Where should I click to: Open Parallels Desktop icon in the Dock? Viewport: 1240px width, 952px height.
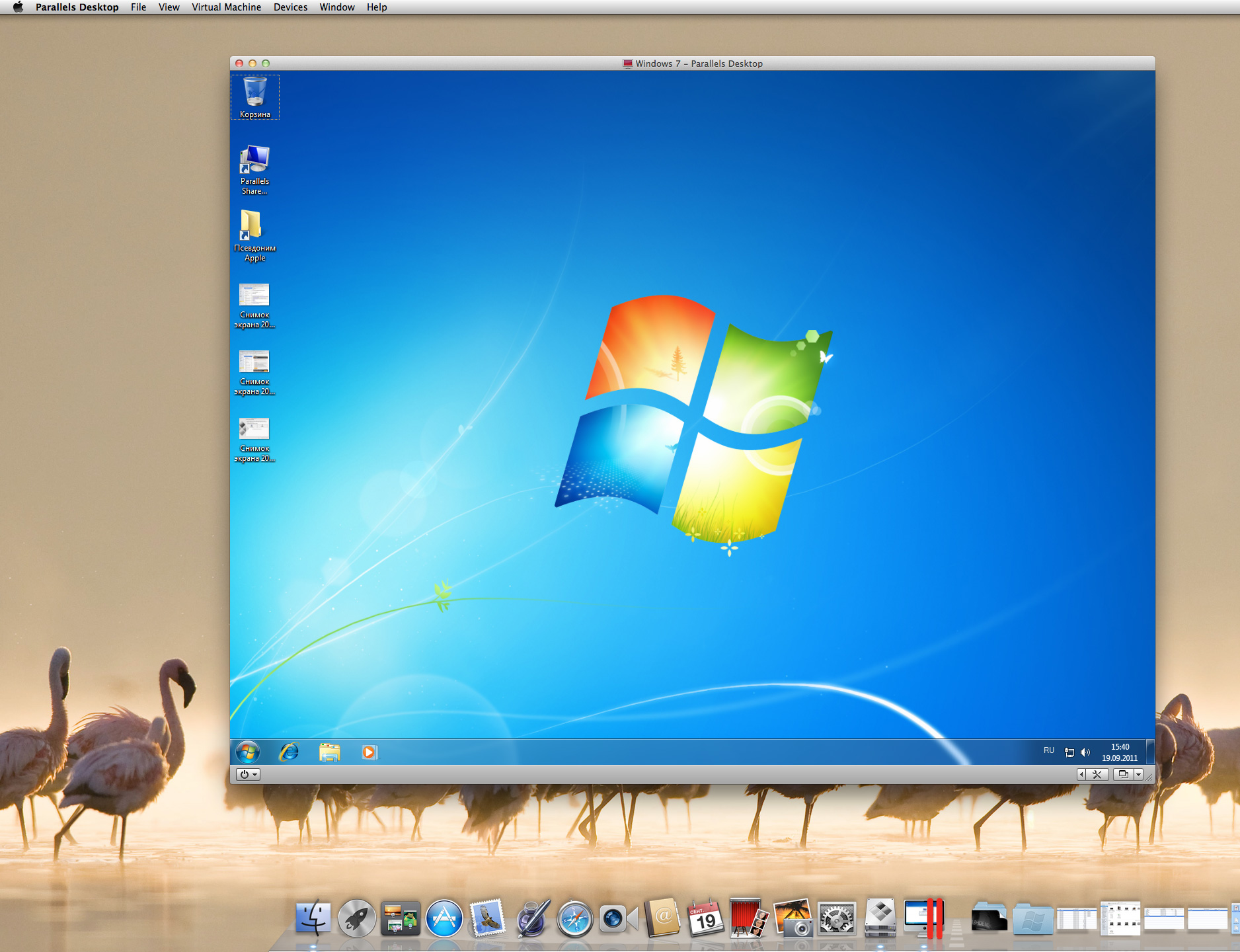[x=924, y=918]
